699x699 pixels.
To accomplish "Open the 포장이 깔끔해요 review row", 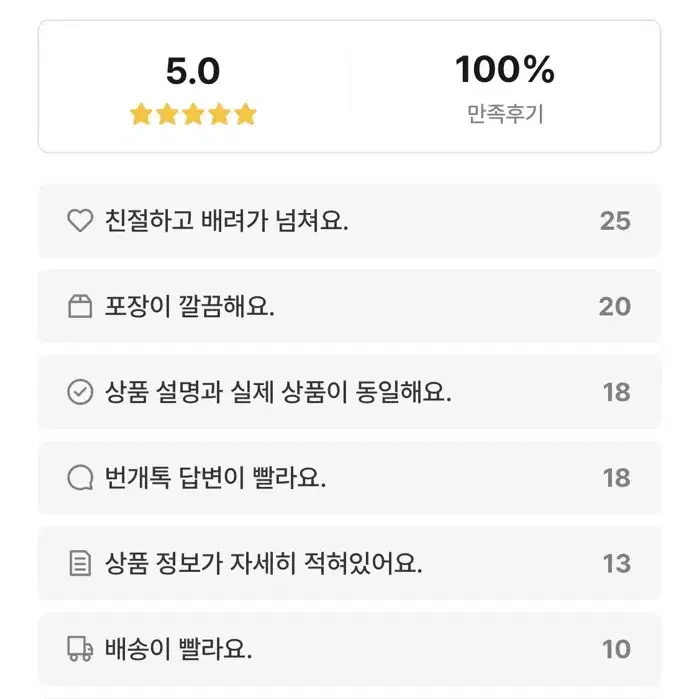I will click(350, 306).
